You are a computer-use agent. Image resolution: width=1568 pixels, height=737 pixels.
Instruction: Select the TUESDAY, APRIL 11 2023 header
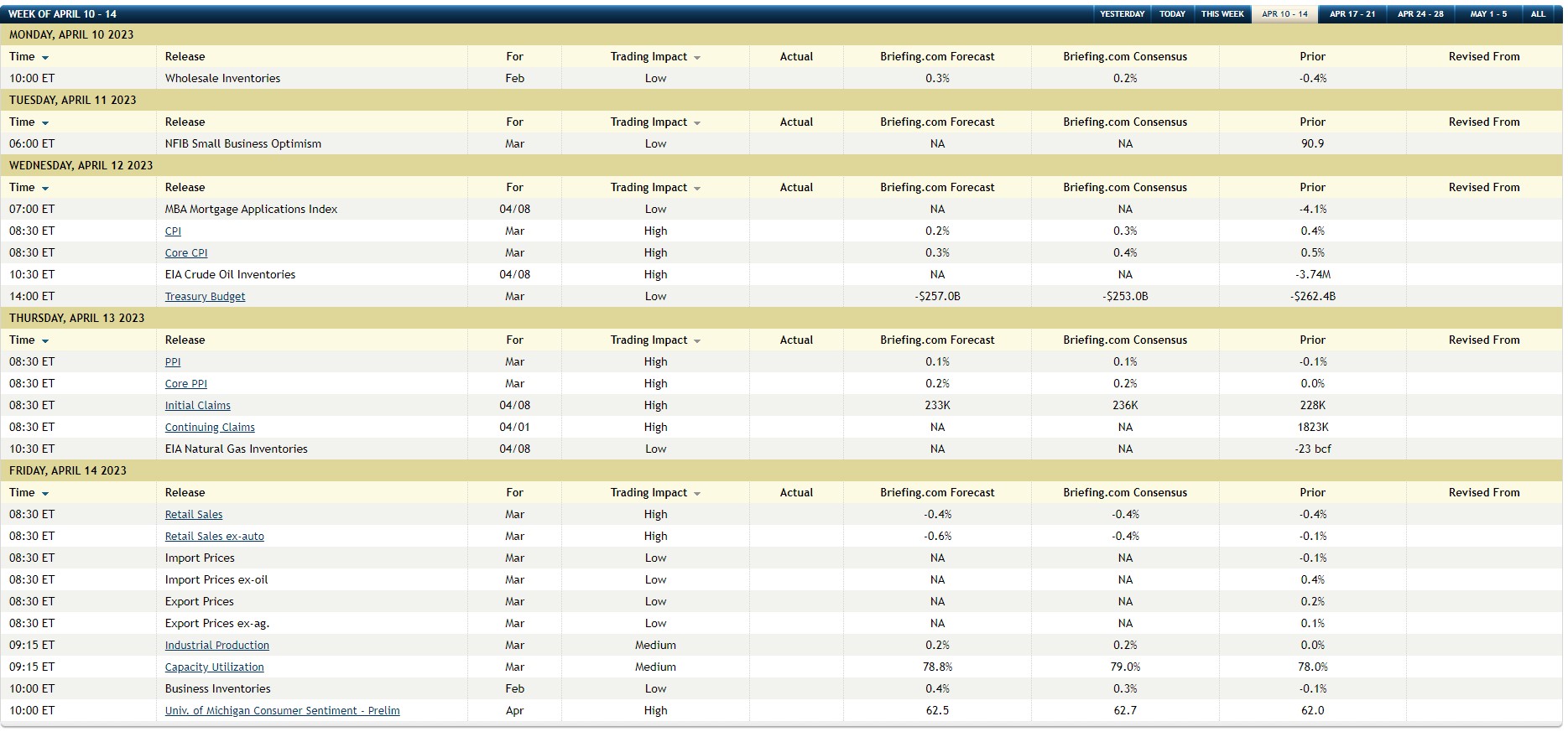(x=73, y=100)
